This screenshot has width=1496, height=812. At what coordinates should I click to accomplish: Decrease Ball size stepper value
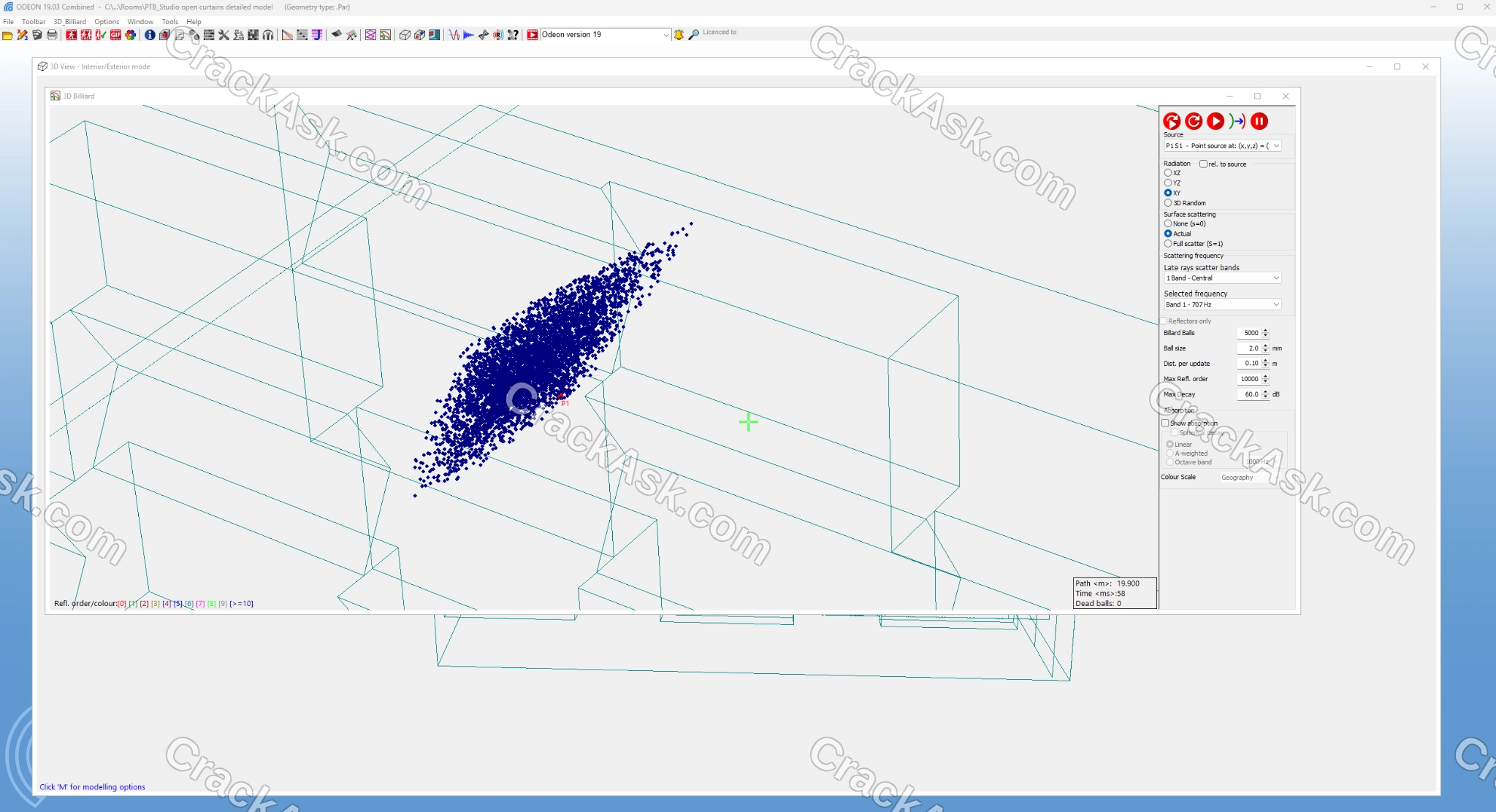[1266, 351]
